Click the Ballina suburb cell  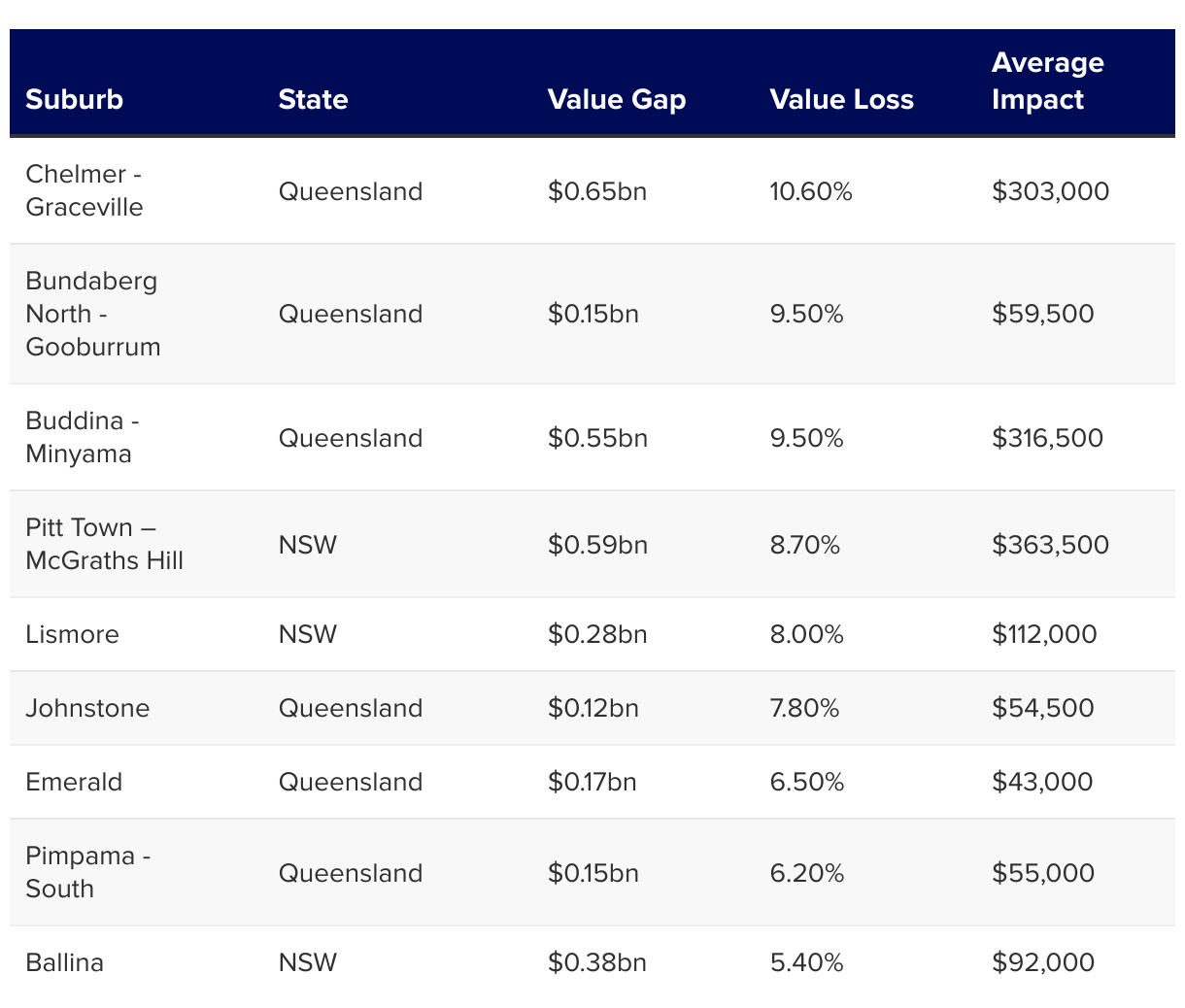65,962
